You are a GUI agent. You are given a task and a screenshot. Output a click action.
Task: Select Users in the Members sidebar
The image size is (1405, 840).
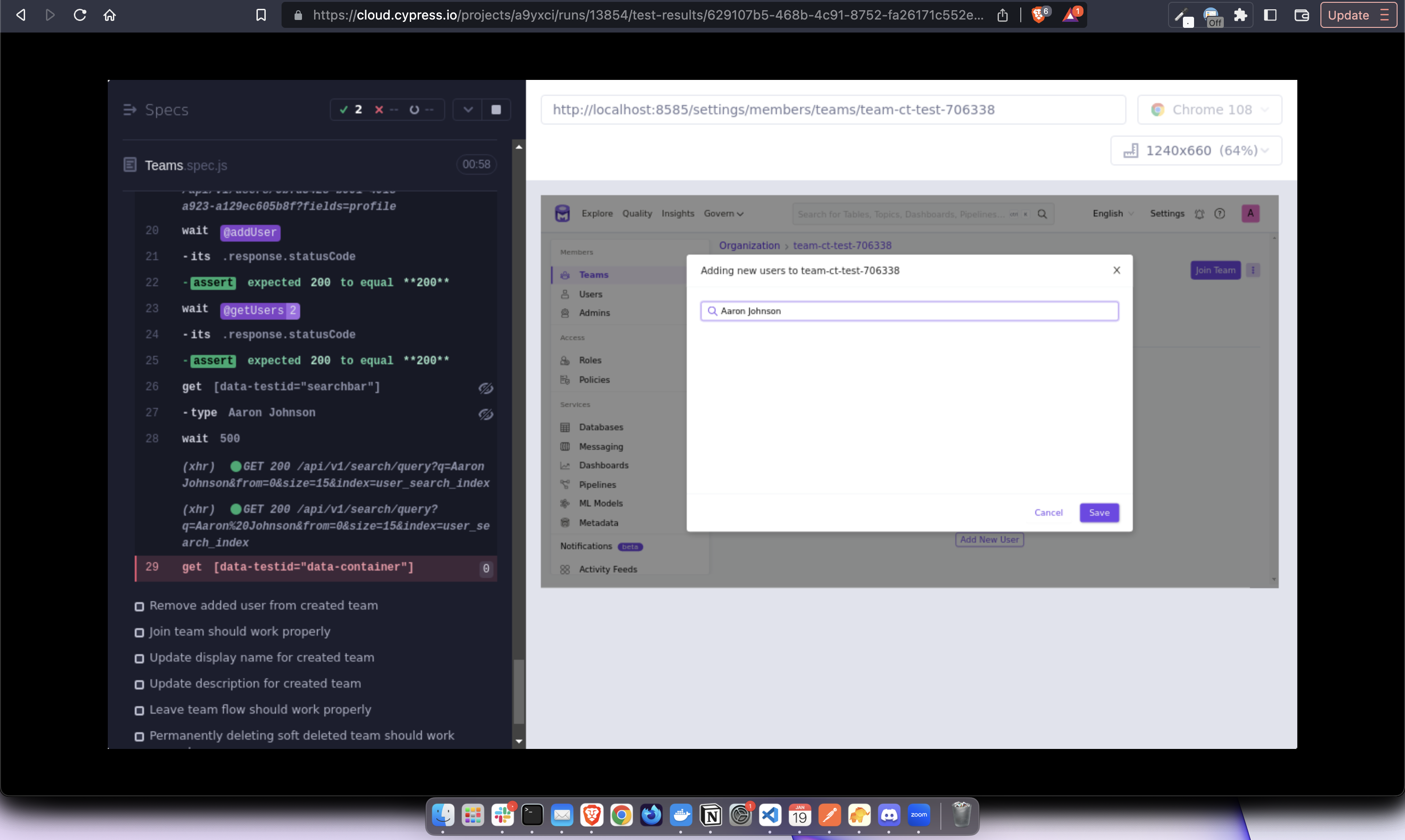coord(591,295)
